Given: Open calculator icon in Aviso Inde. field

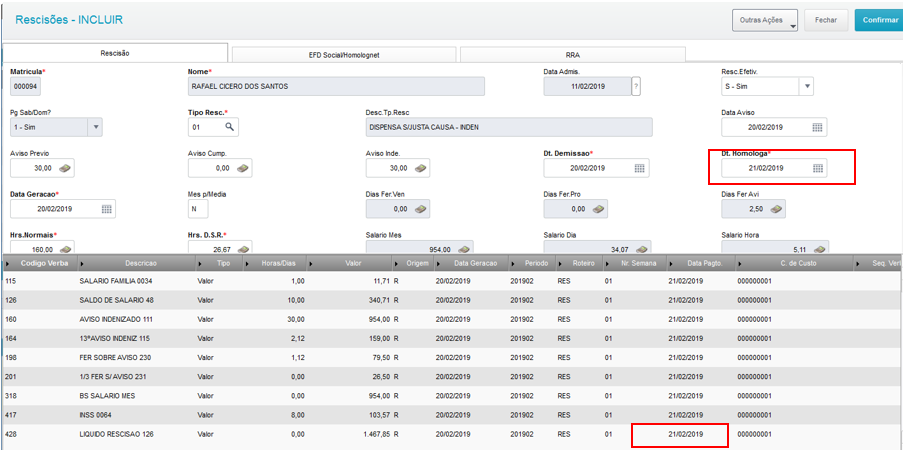Looking at the screenshot, I should click(x=421, y=168).
